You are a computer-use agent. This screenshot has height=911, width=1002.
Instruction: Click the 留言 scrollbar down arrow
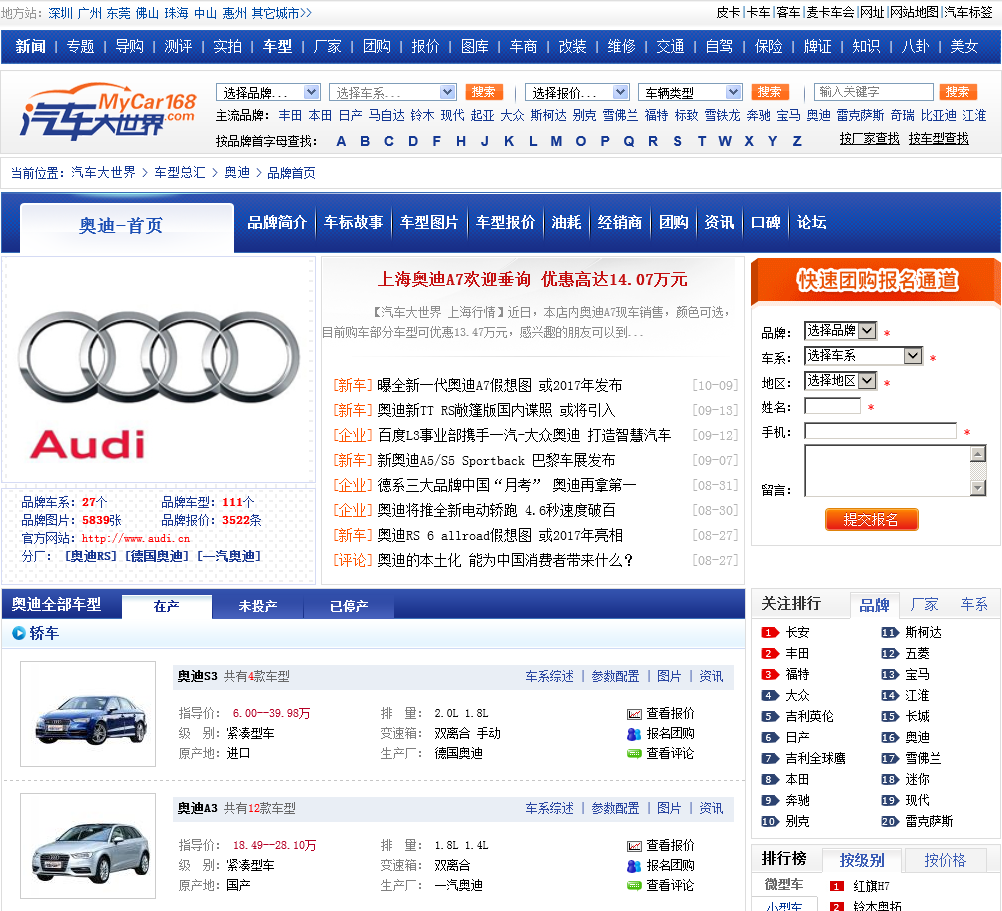(x=978, y=488)
